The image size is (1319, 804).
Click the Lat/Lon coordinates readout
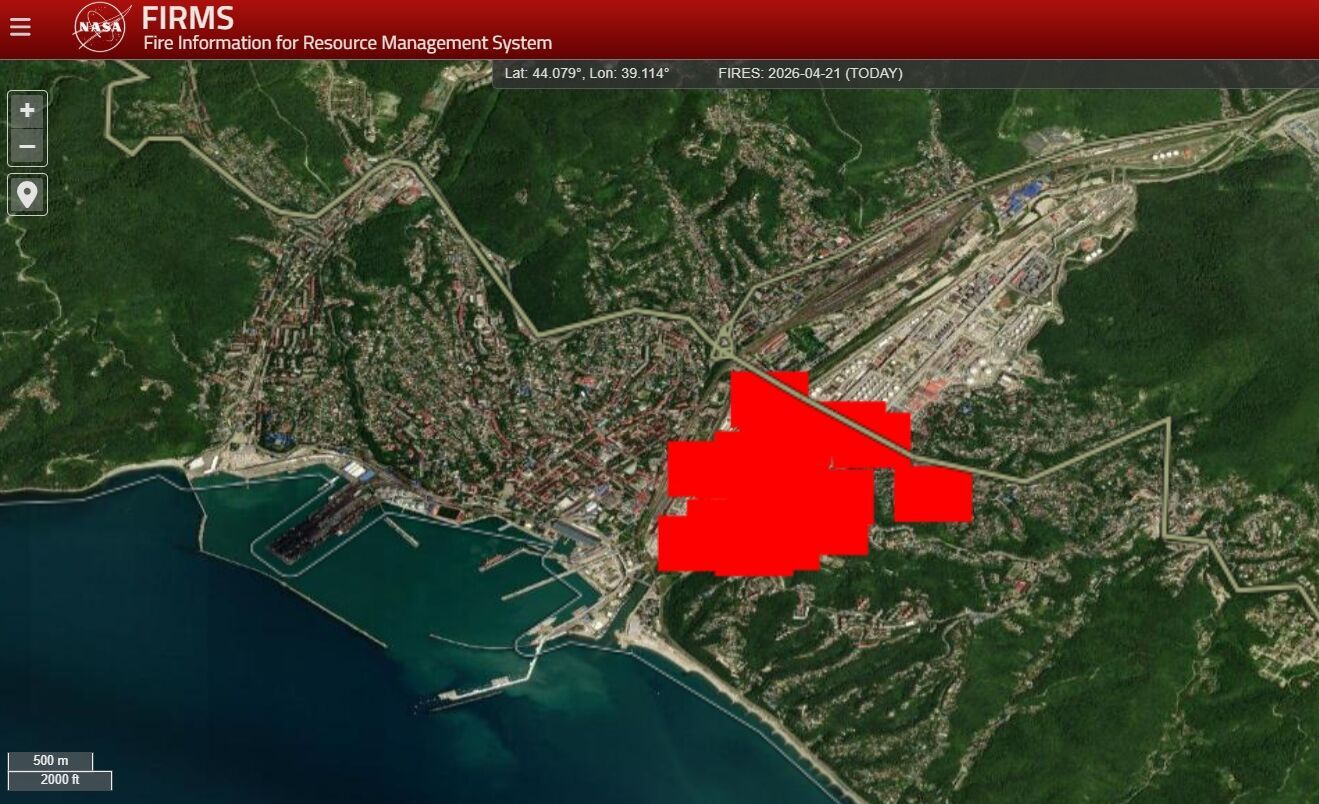point(587,73)
